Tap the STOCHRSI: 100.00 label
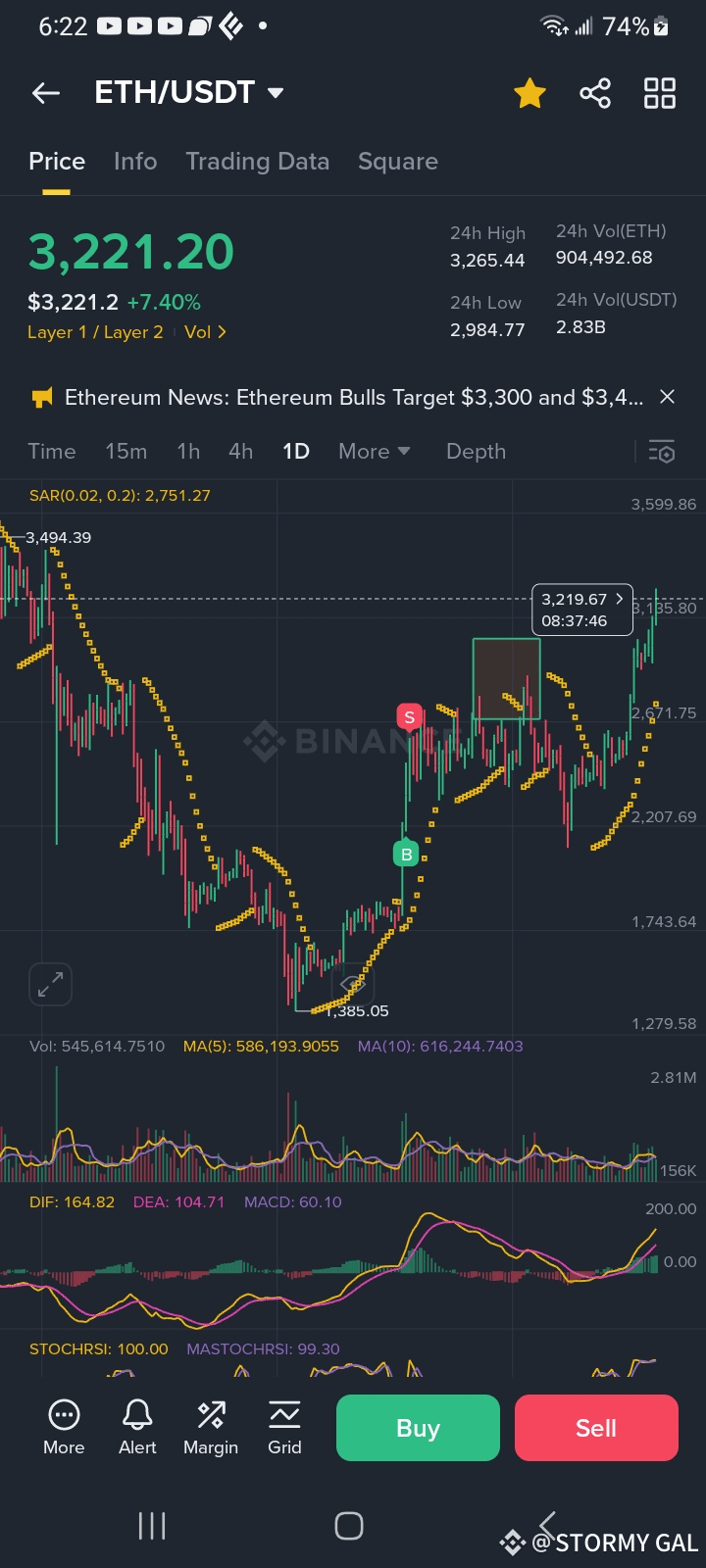The height and width of the screenshot is (1568, 706). 99,1349
